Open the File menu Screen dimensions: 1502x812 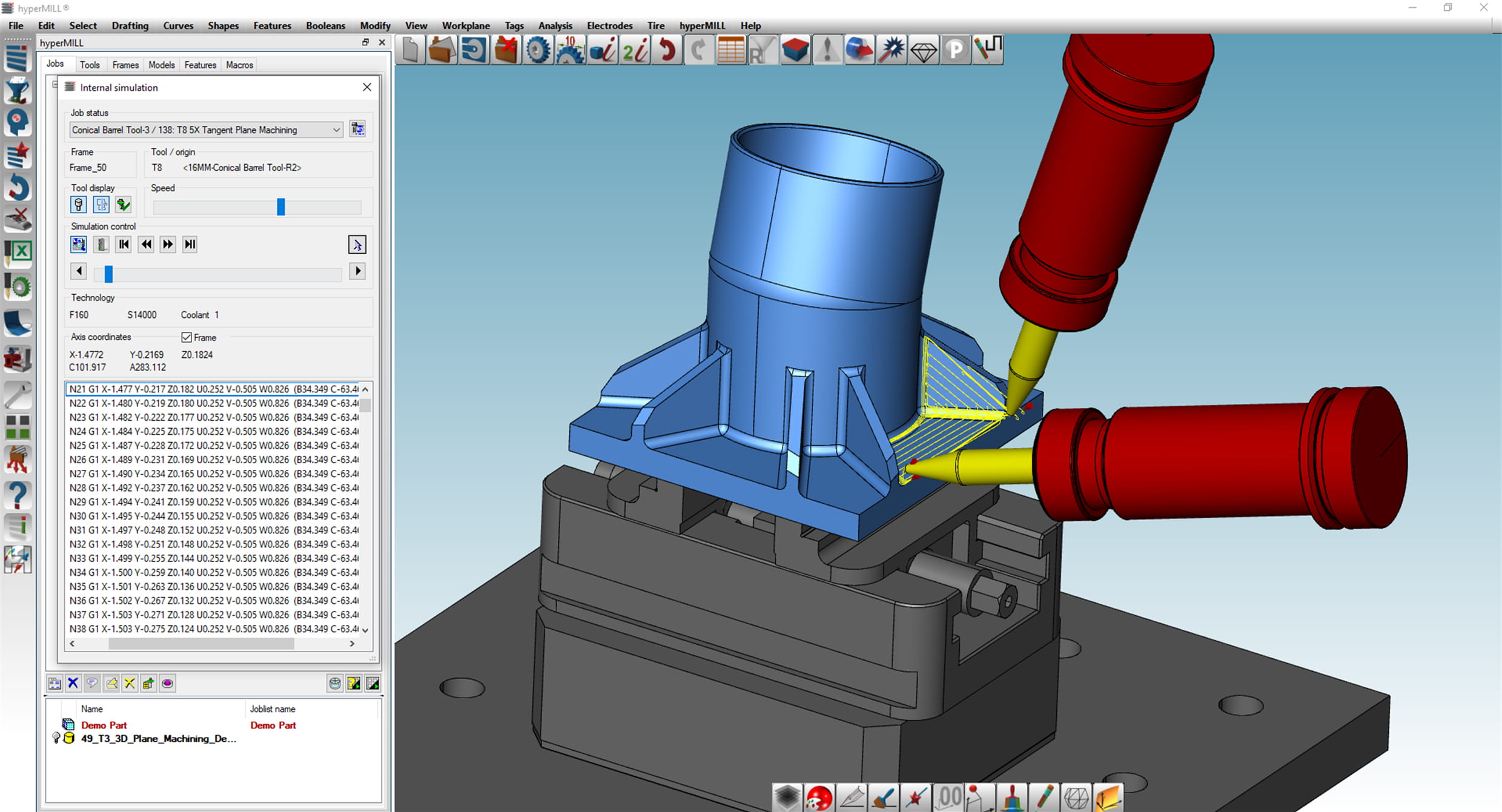(x=16, y=25)
